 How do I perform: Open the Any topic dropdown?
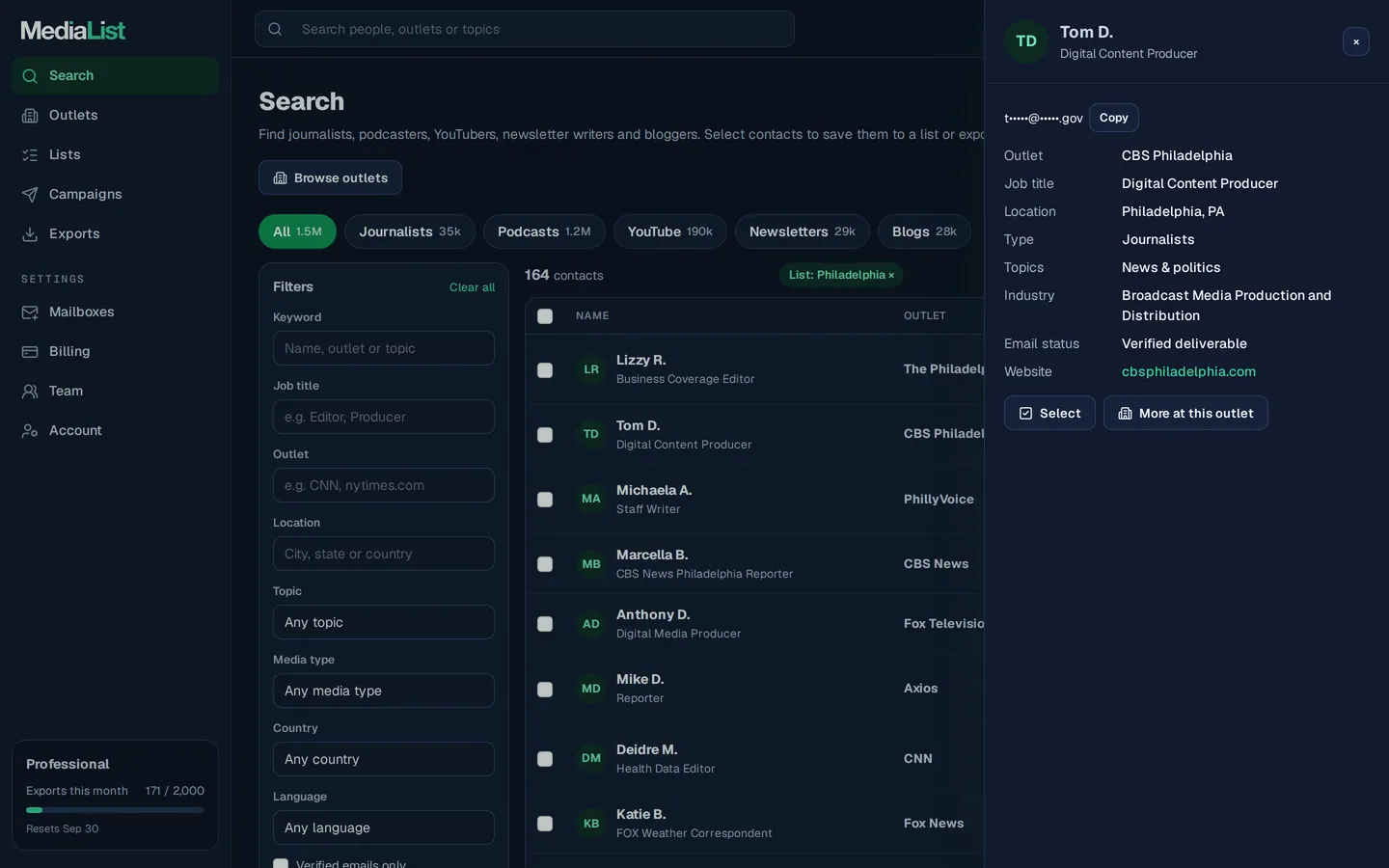click(384, 622)
